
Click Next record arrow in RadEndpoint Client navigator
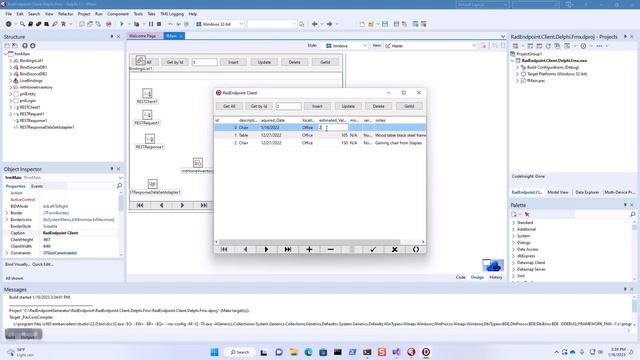coord(267,249)
